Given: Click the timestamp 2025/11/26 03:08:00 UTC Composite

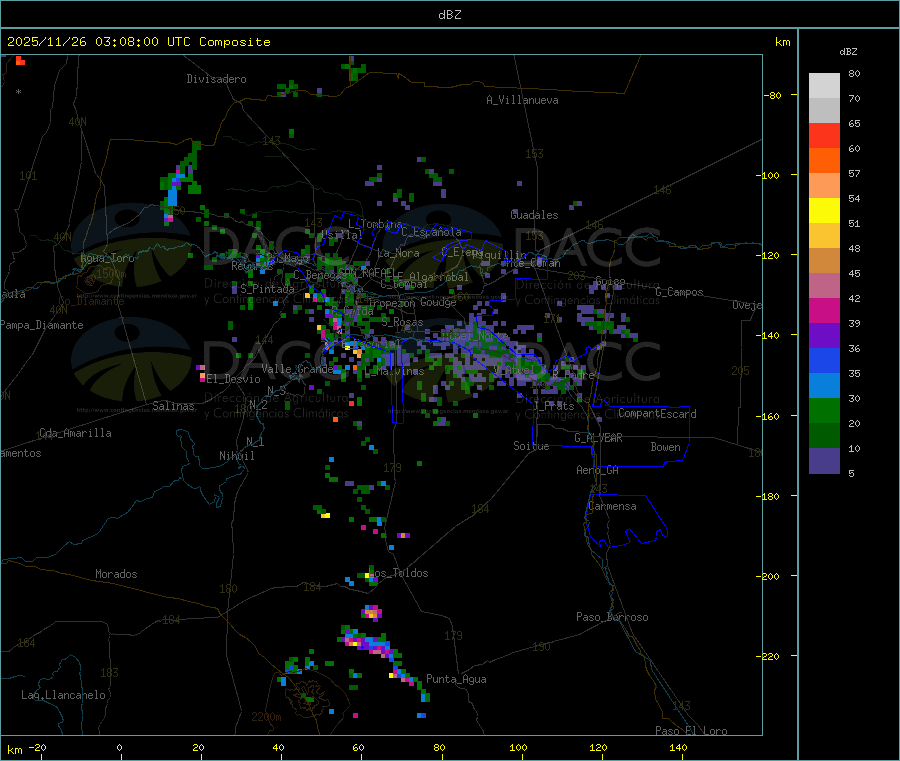Looking at the screenshot, I should point(138,42).
